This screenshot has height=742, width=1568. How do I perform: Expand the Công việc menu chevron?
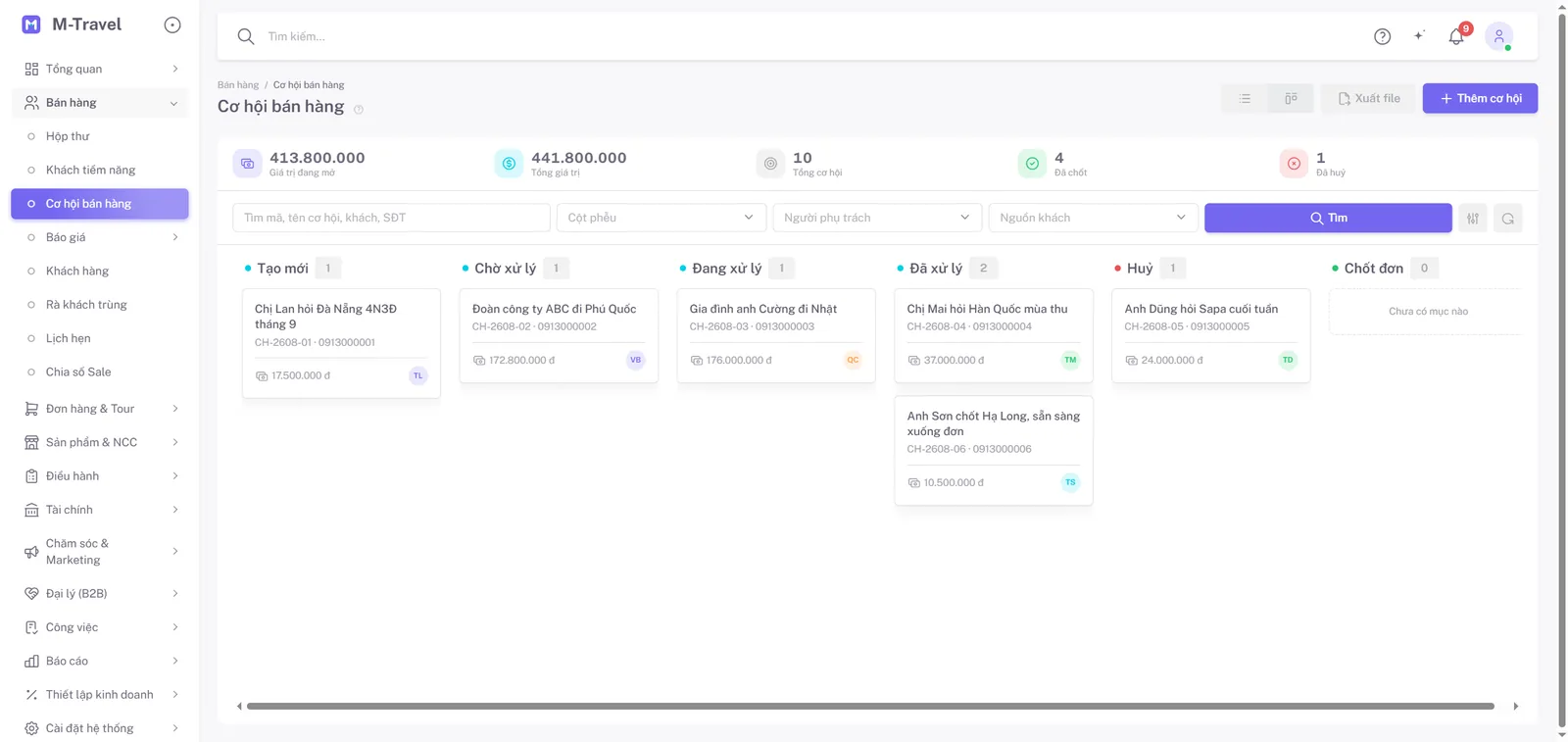tap(175, 627)
